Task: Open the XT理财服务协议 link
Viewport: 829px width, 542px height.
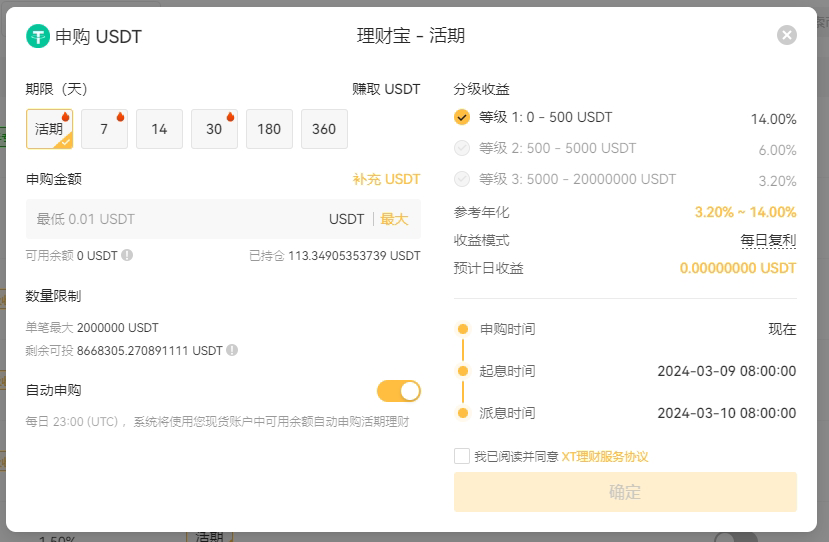Action: tap(604, 456)
